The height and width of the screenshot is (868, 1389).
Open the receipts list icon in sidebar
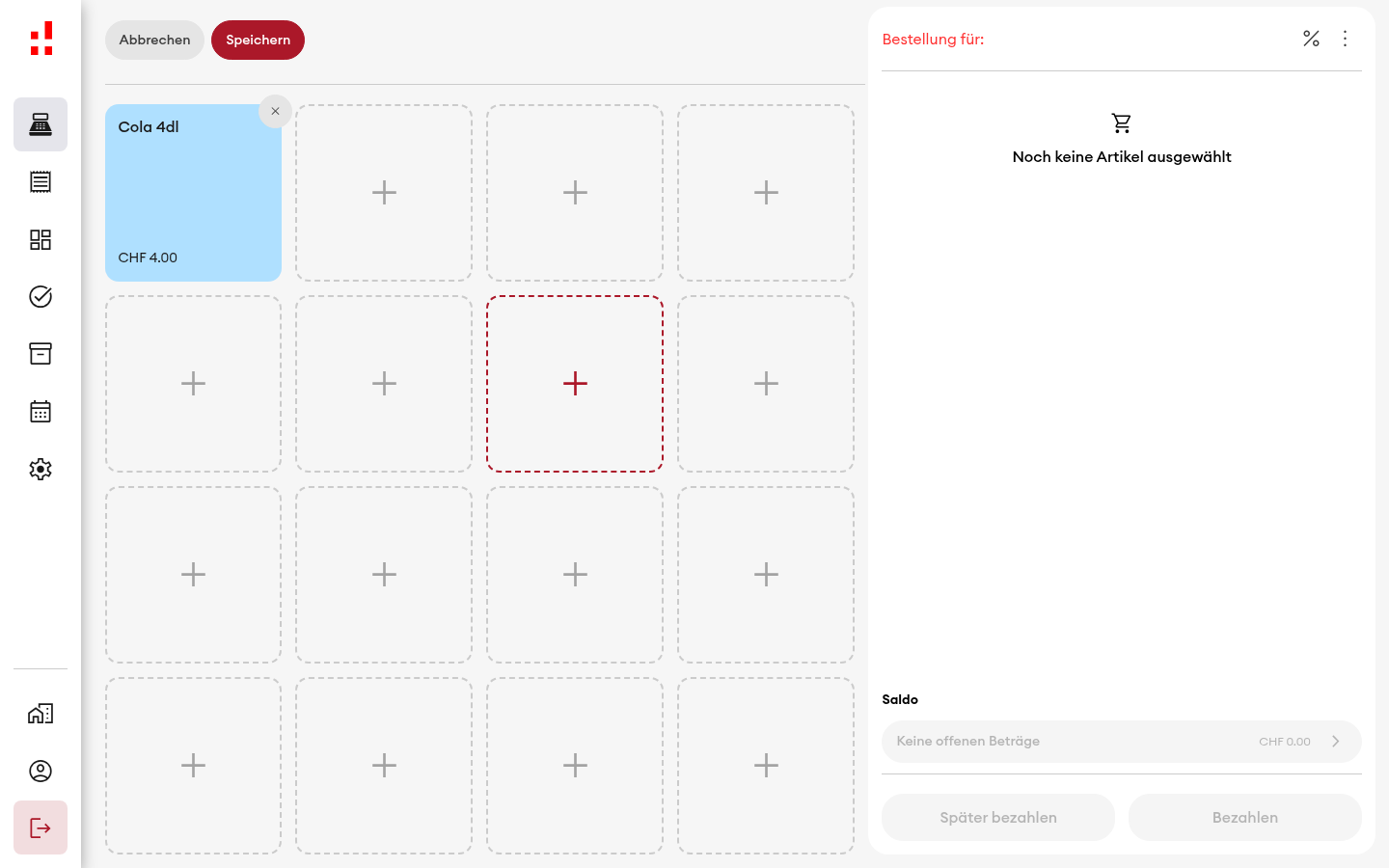[41, 181]
